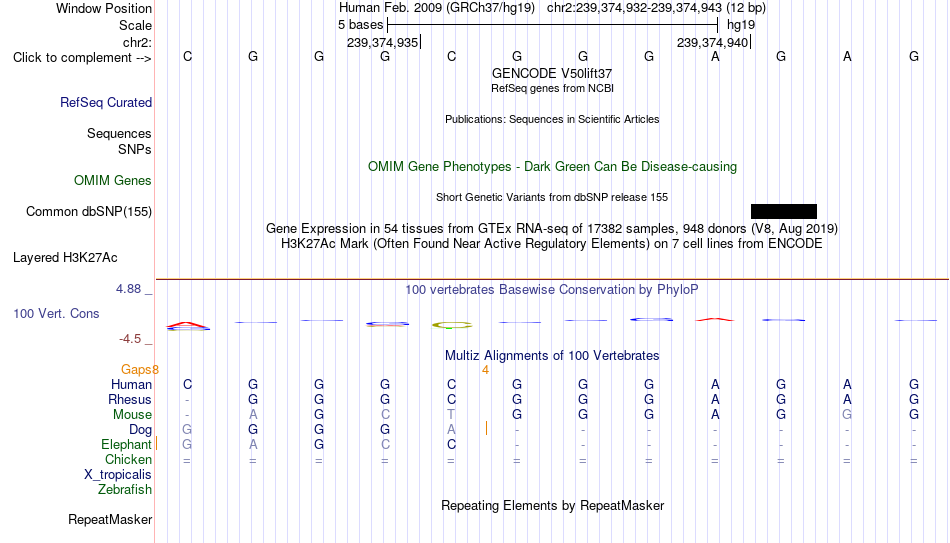Select the black dbSNP variant block

[x=783, y=212]
